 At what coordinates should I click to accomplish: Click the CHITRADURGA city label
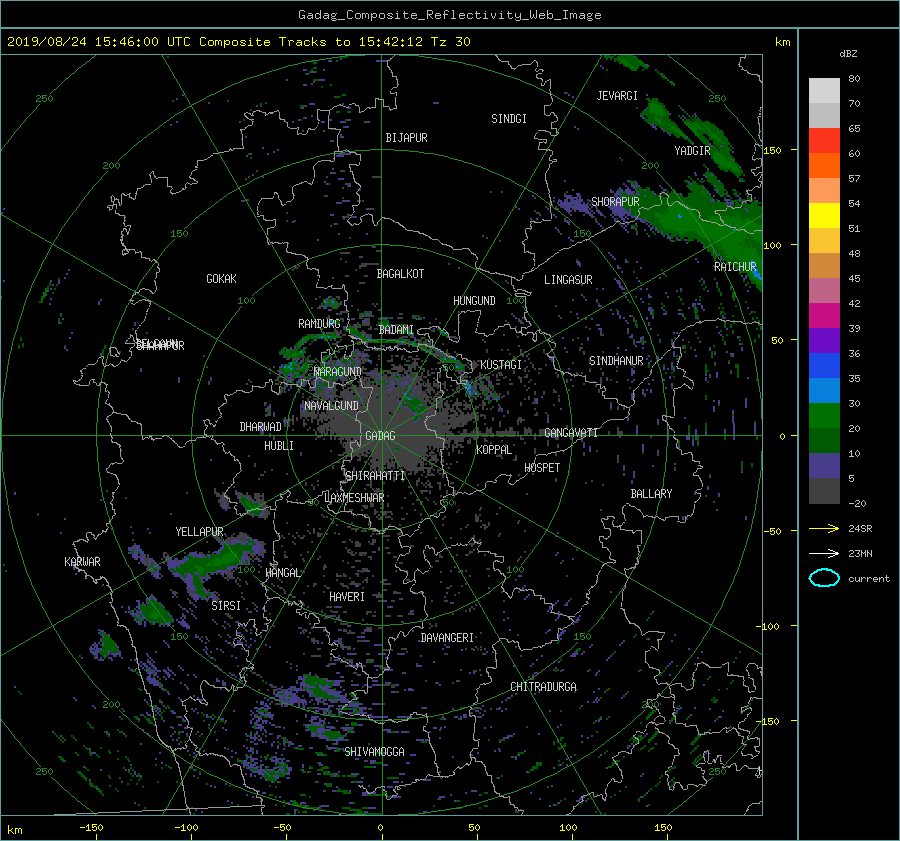pos(543,687)
